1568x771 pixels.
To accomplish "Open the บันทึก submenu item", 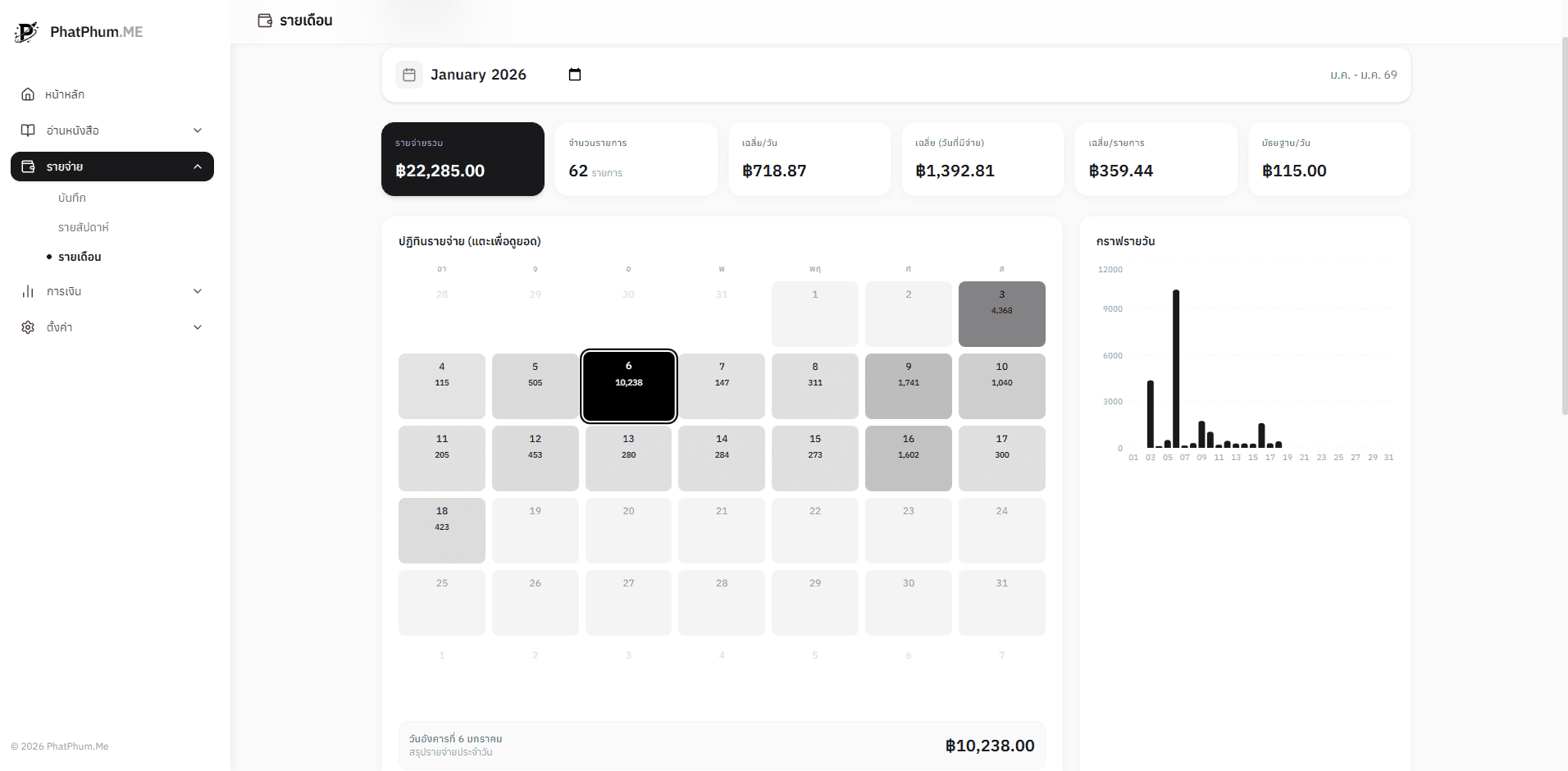I will click(72, 198).
